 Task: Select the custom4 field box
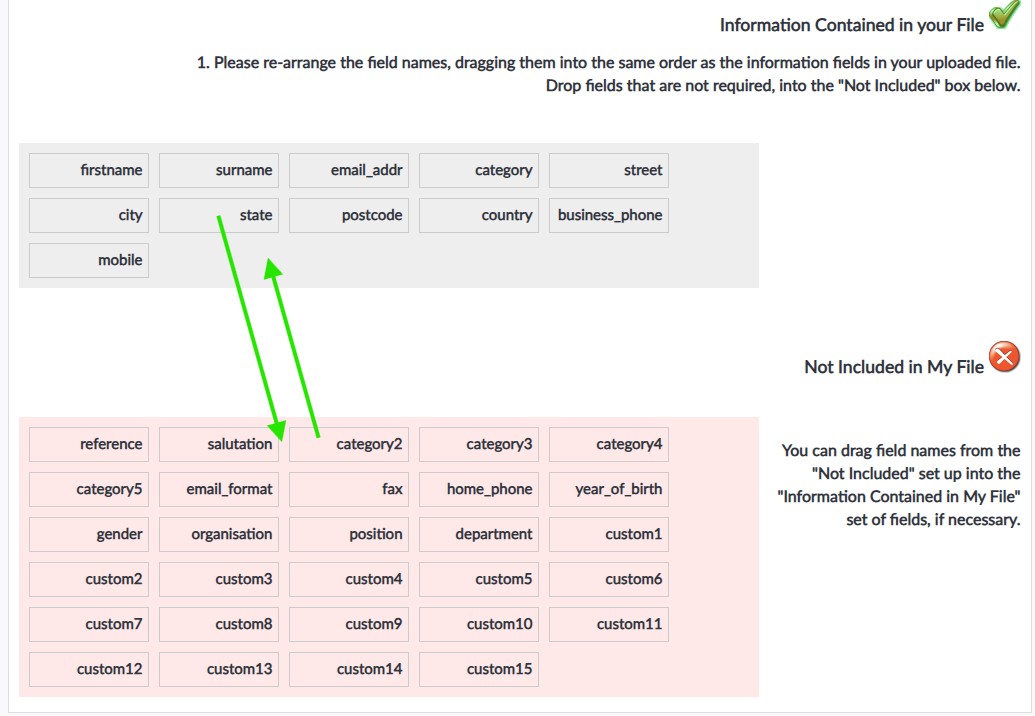point(349,579)
